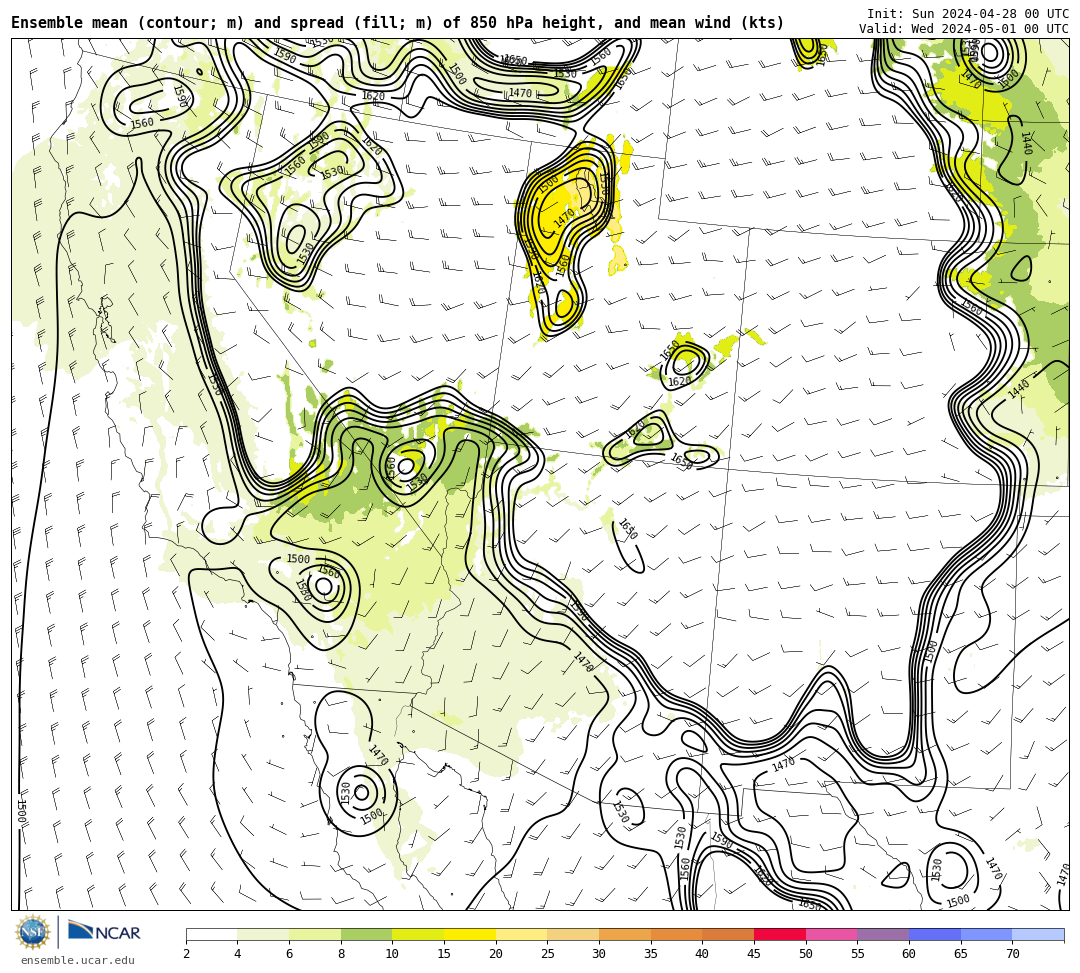Viewport: 1080px width, 973px height.
Task: Click the colorbar tick label '8'
Action: 341,954
